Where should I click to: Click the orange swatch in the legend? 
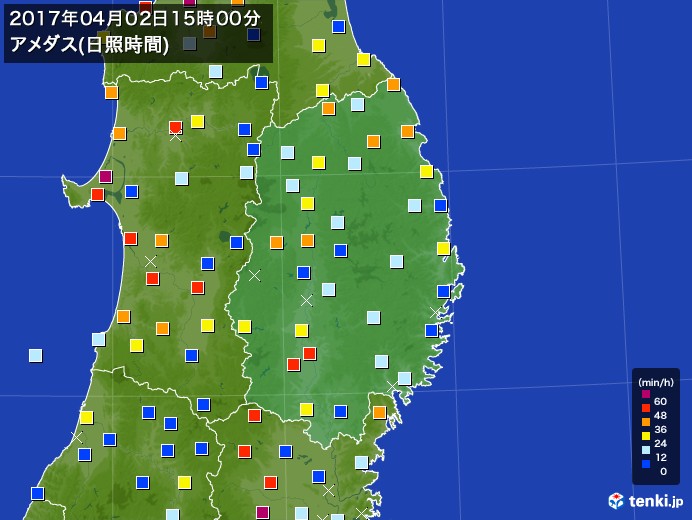pyautogui.click(x=646, y=422)
